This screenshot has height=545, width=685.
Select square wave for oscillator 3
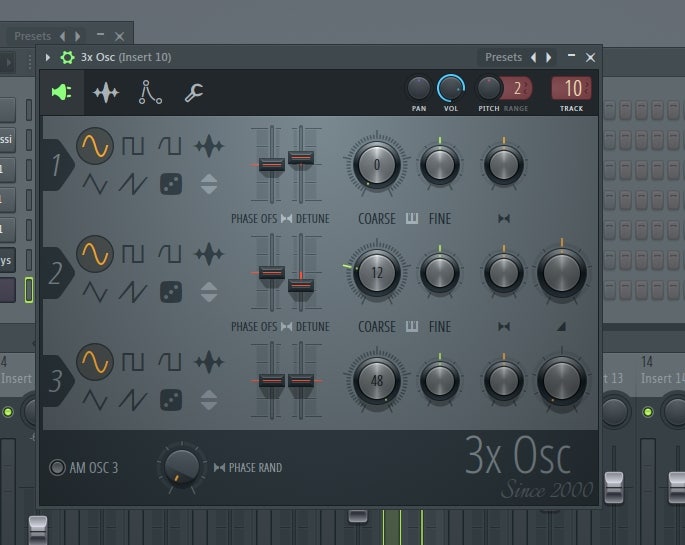(x=132, y=362)
